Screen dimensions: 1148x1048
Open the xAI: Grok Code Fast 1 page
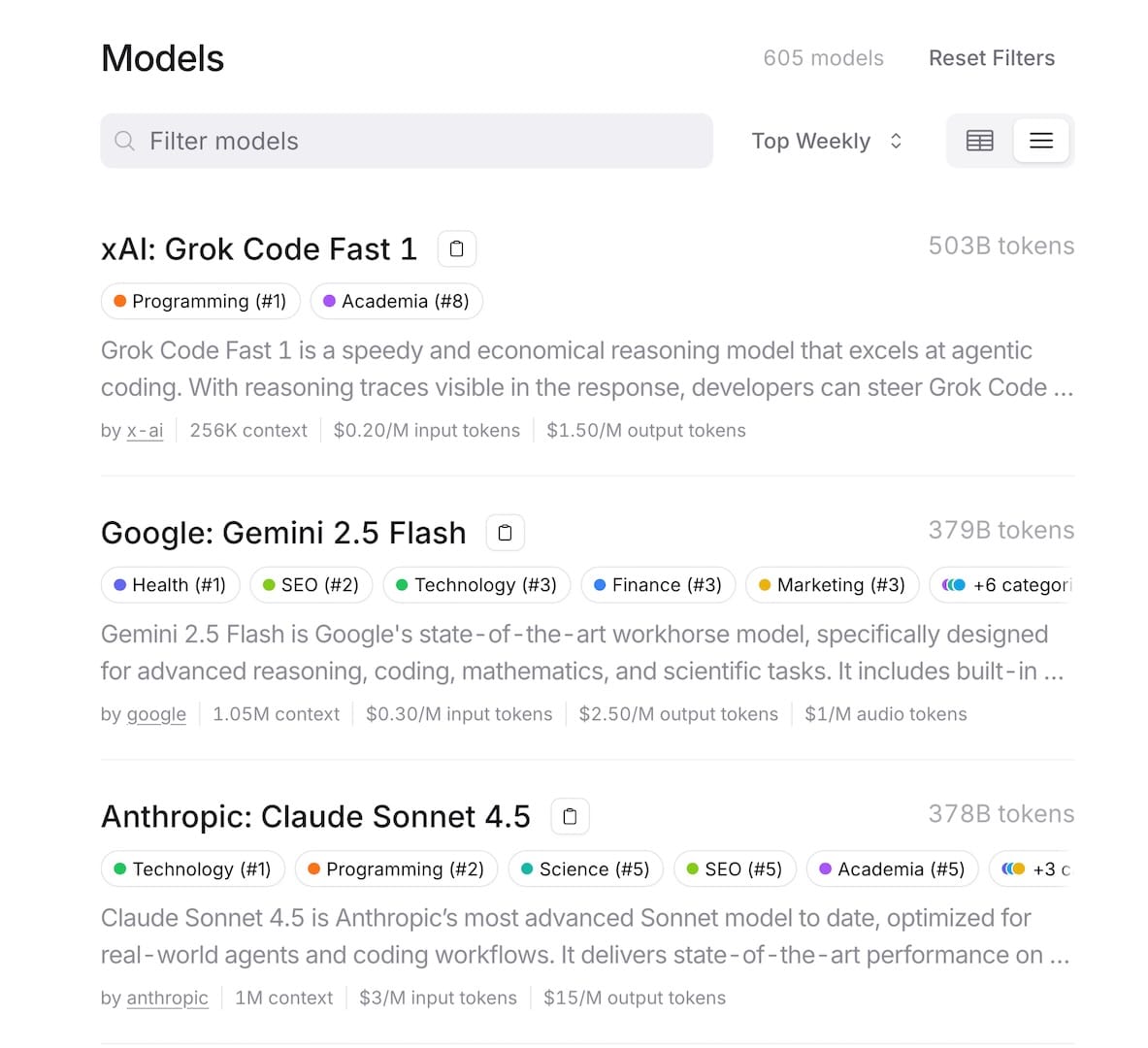coord(259,249)
